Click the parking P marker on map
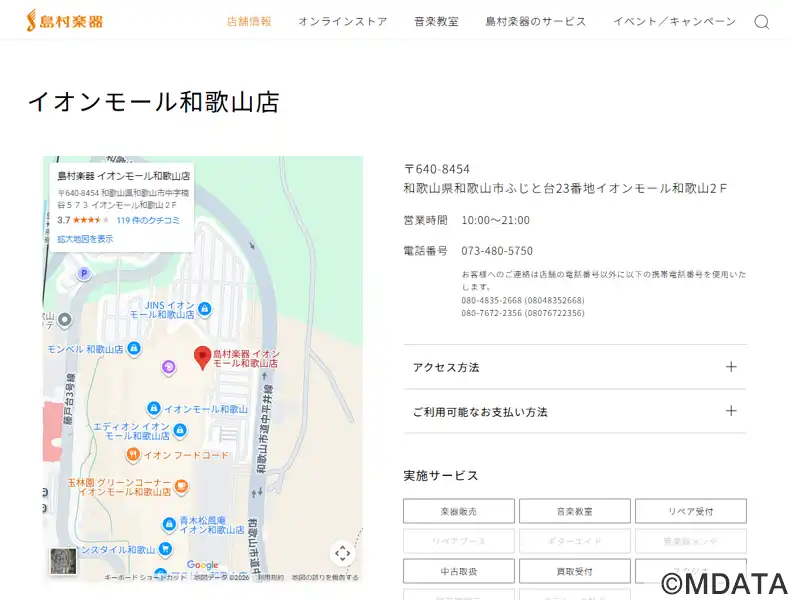 84,273
